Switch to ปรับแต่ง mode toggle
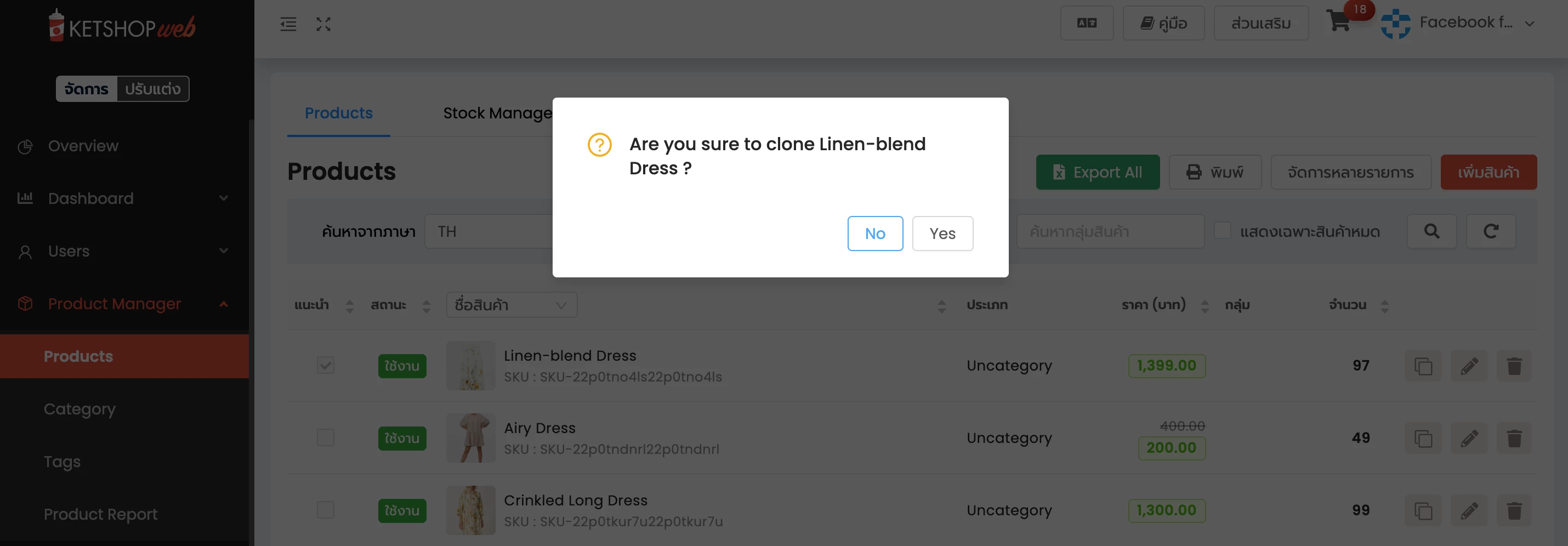Screen dimensions: 1568x546 click(x=153, y=89)
